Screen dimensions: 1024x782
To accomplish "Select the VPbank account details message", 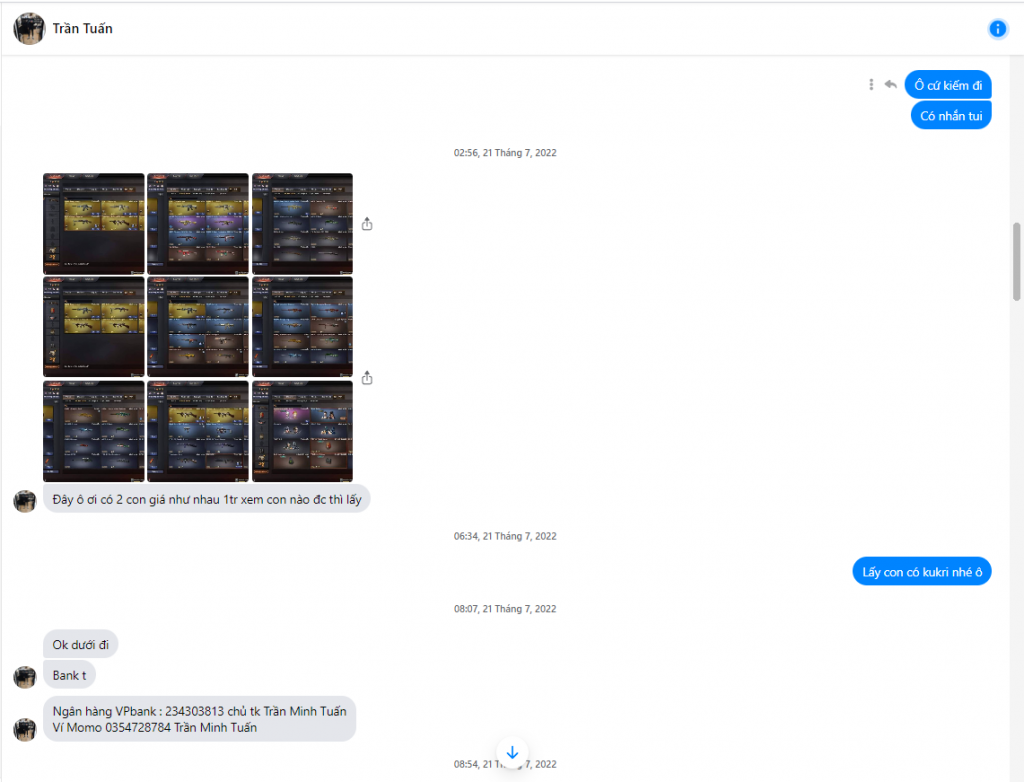I will pos(199,719).
